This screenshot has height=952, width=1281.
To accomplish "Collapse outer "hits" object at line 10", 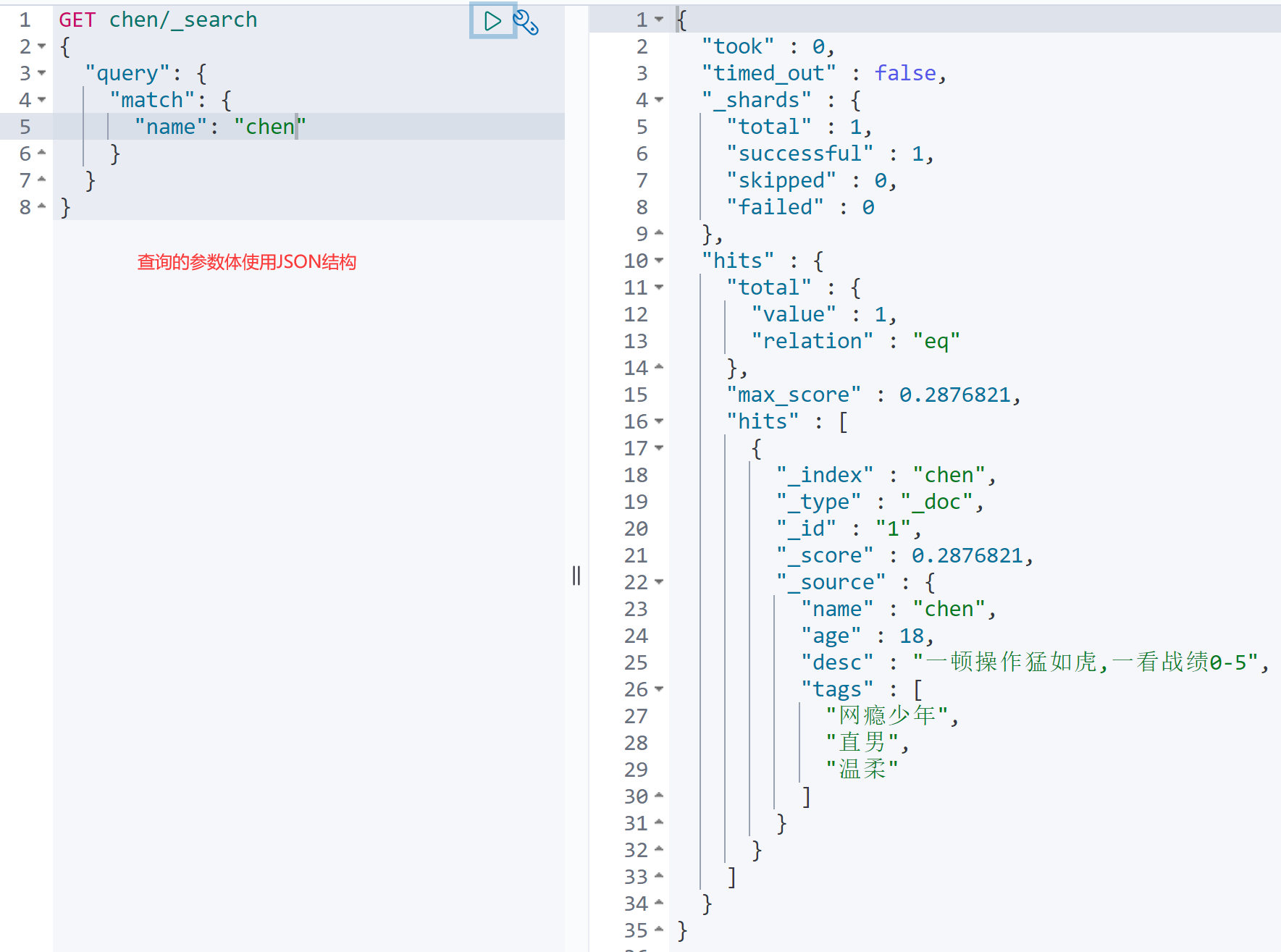I will (659, 261).
